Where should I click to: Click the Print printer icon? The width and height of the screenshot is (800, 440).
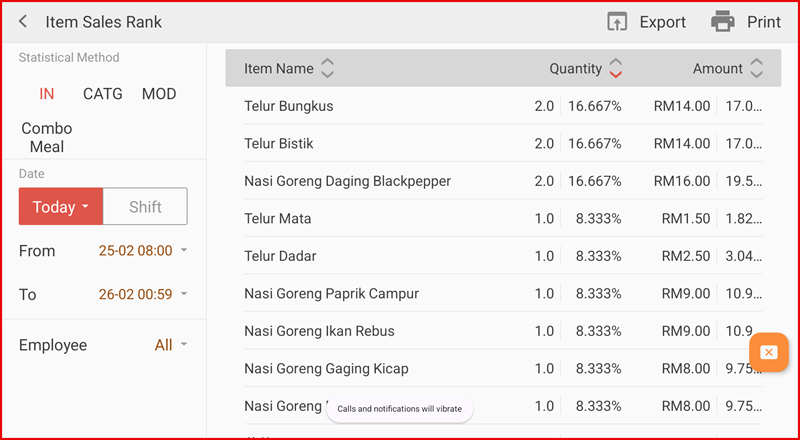[x=722, y=22]
